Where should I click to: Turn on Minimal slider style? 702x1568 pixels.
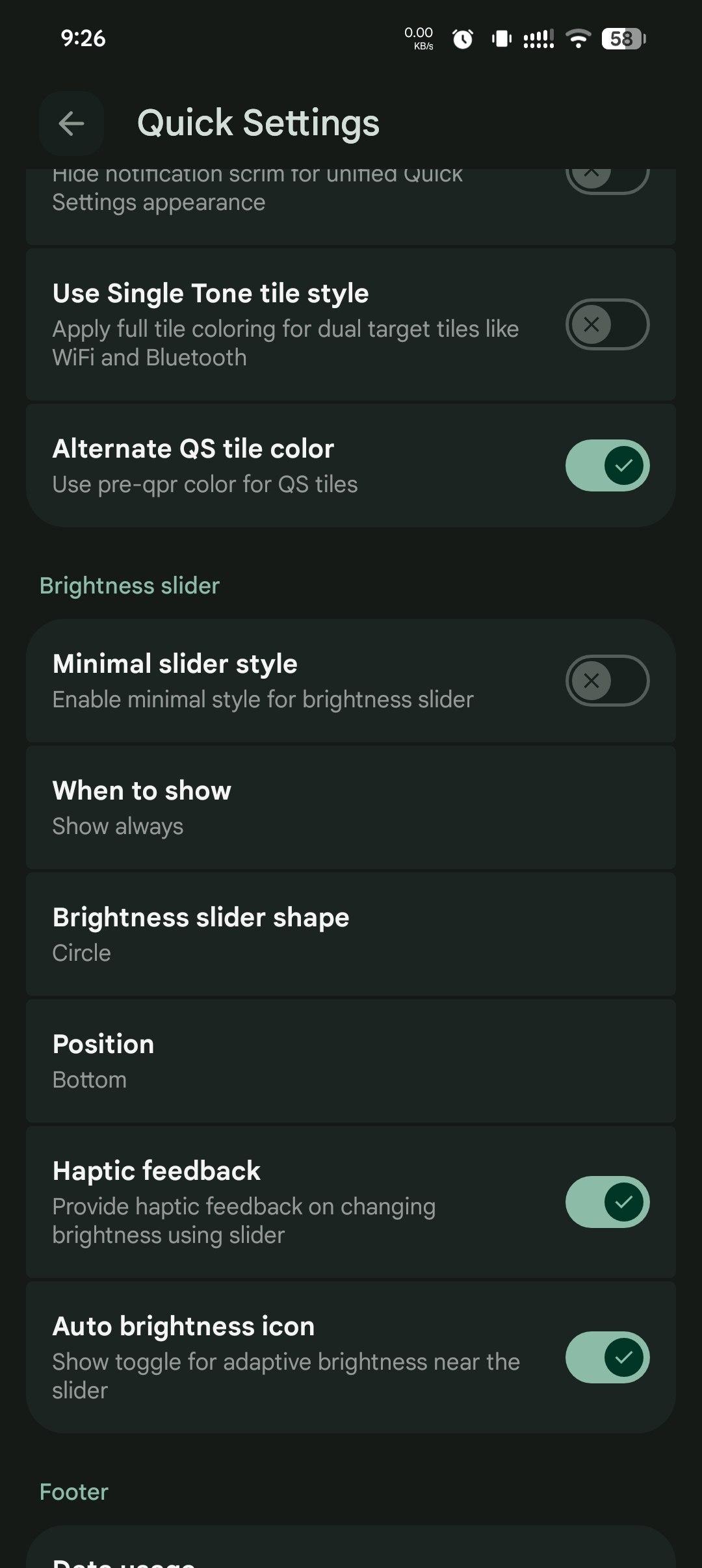607,681
